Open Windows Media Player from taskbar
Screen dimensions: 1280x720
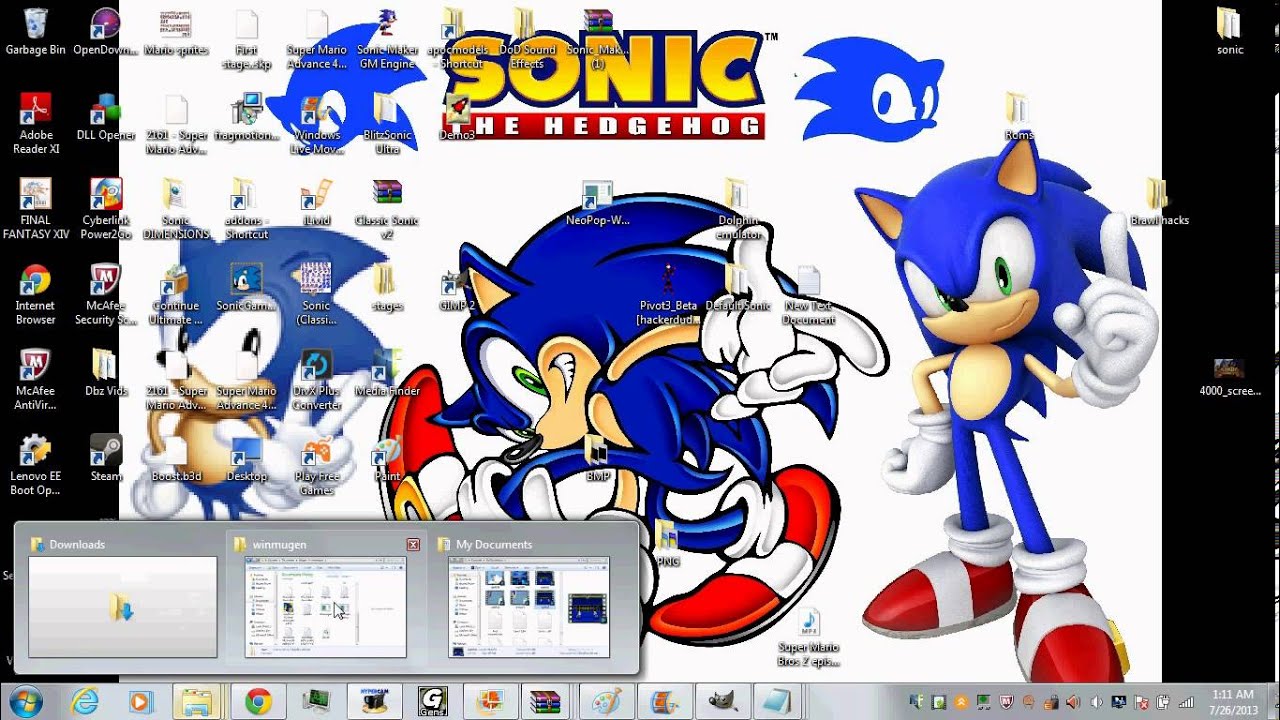(140, 702)
